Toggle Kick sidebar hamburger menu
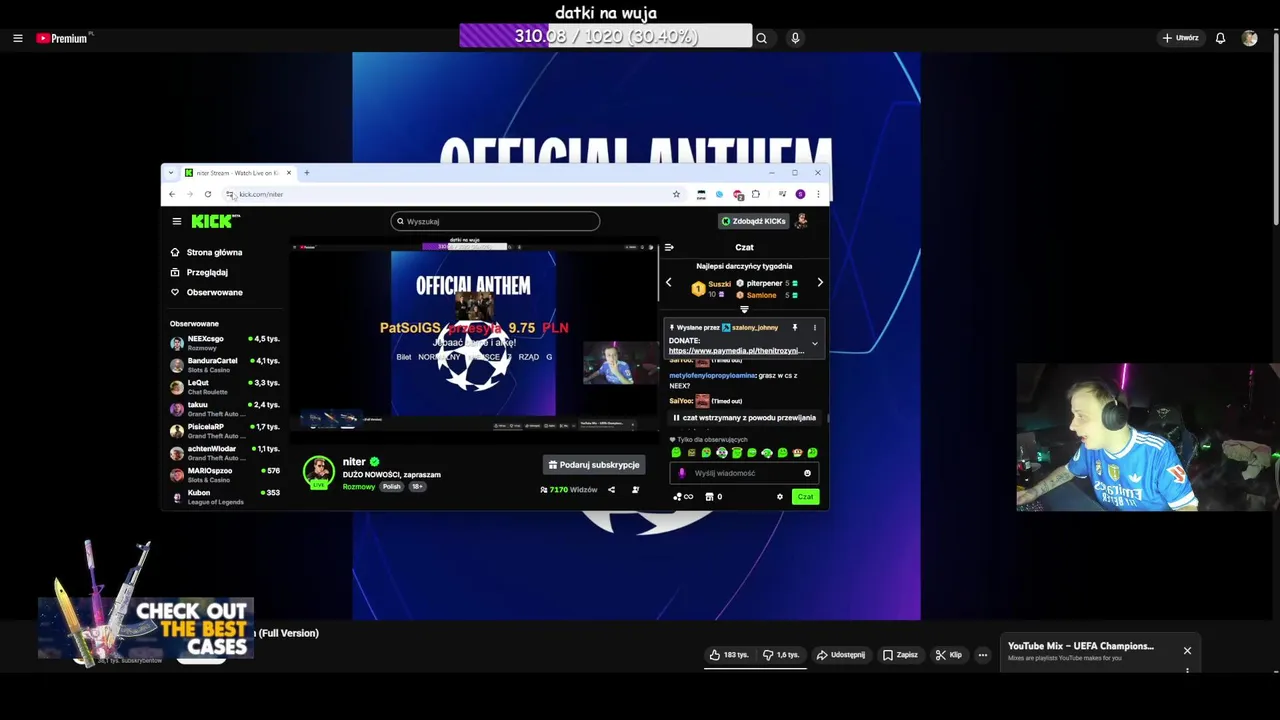The height and width of the screenshot is (720, 1280). 177,222
